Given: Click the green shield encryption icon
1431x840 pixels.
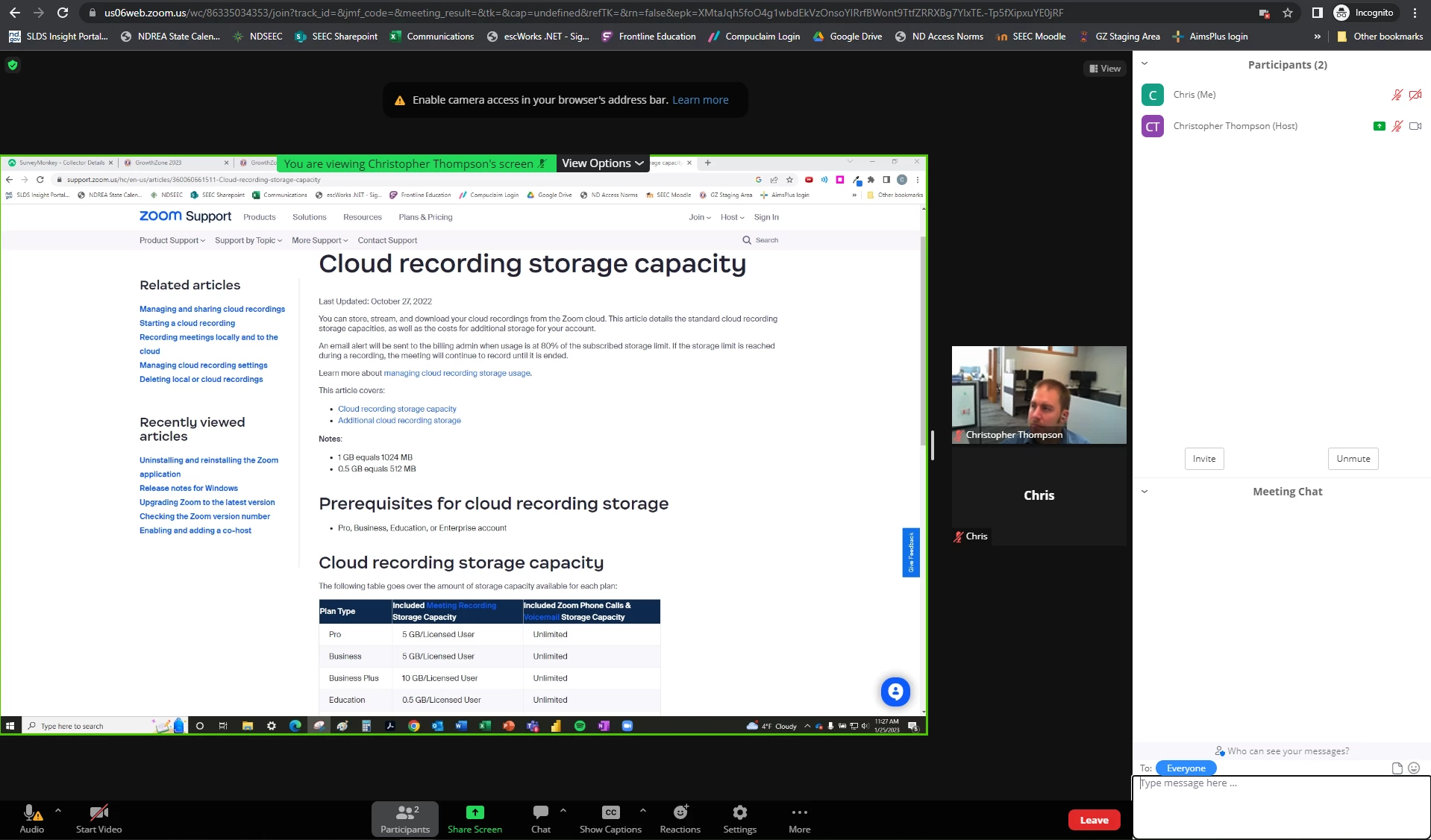Looking at the screenshot, I should pos(12,65).
